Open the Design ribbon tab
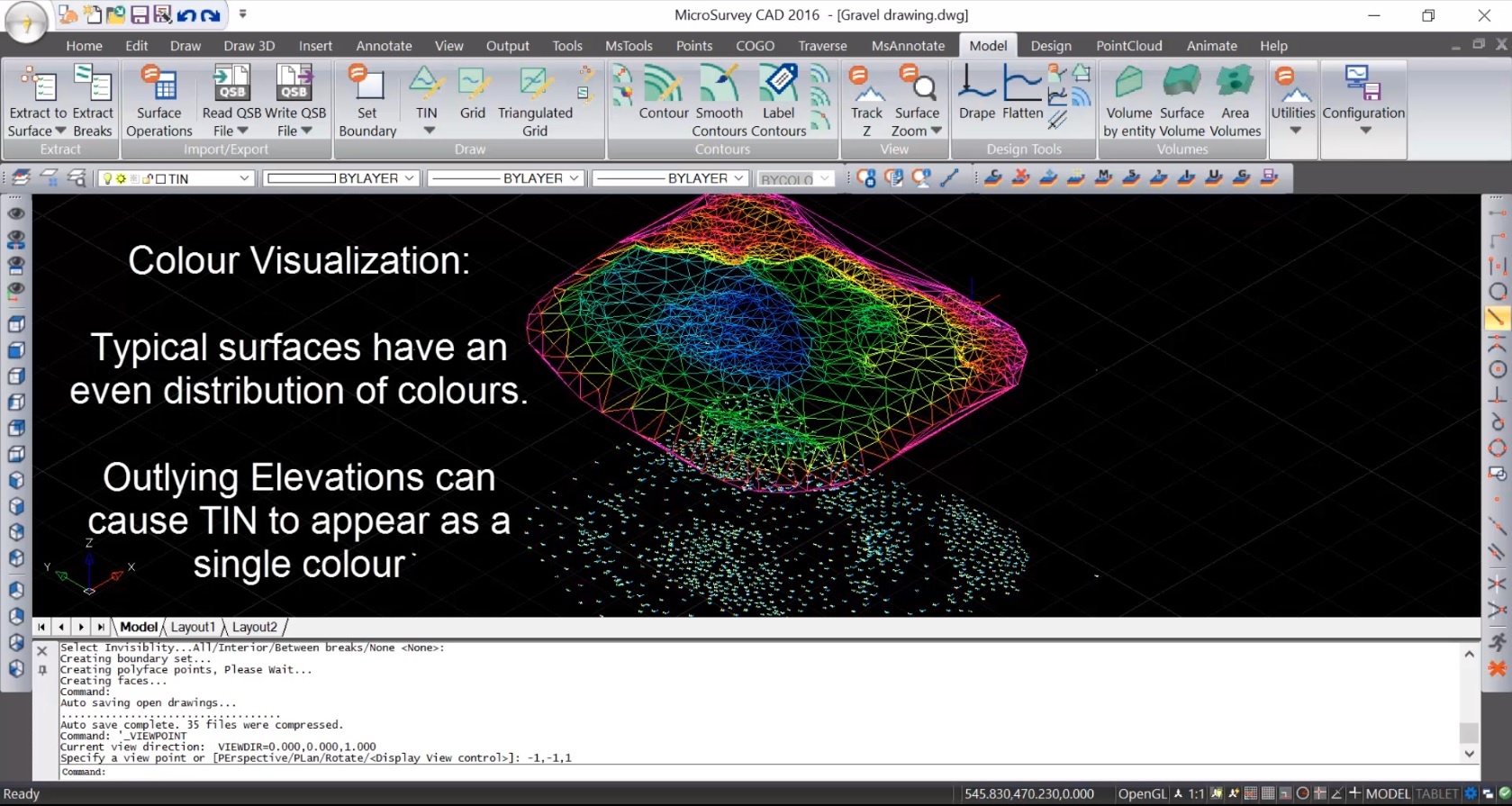Image resolution: width=1512 pixels, height=806 pixels. coord(1051,46)
